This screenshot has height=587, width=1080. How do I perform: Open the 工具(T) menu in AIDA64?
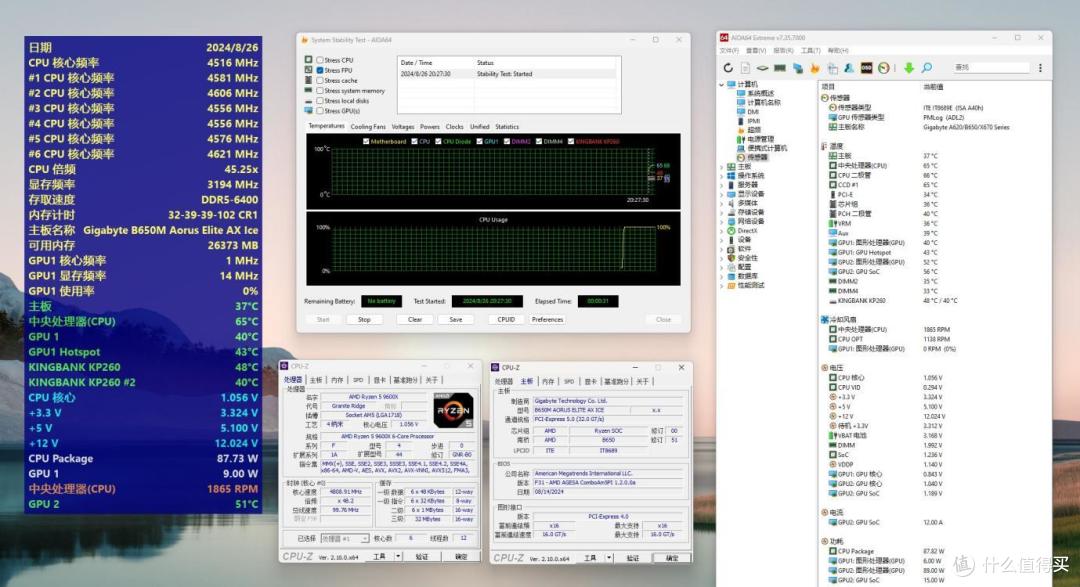click(810, 50)
